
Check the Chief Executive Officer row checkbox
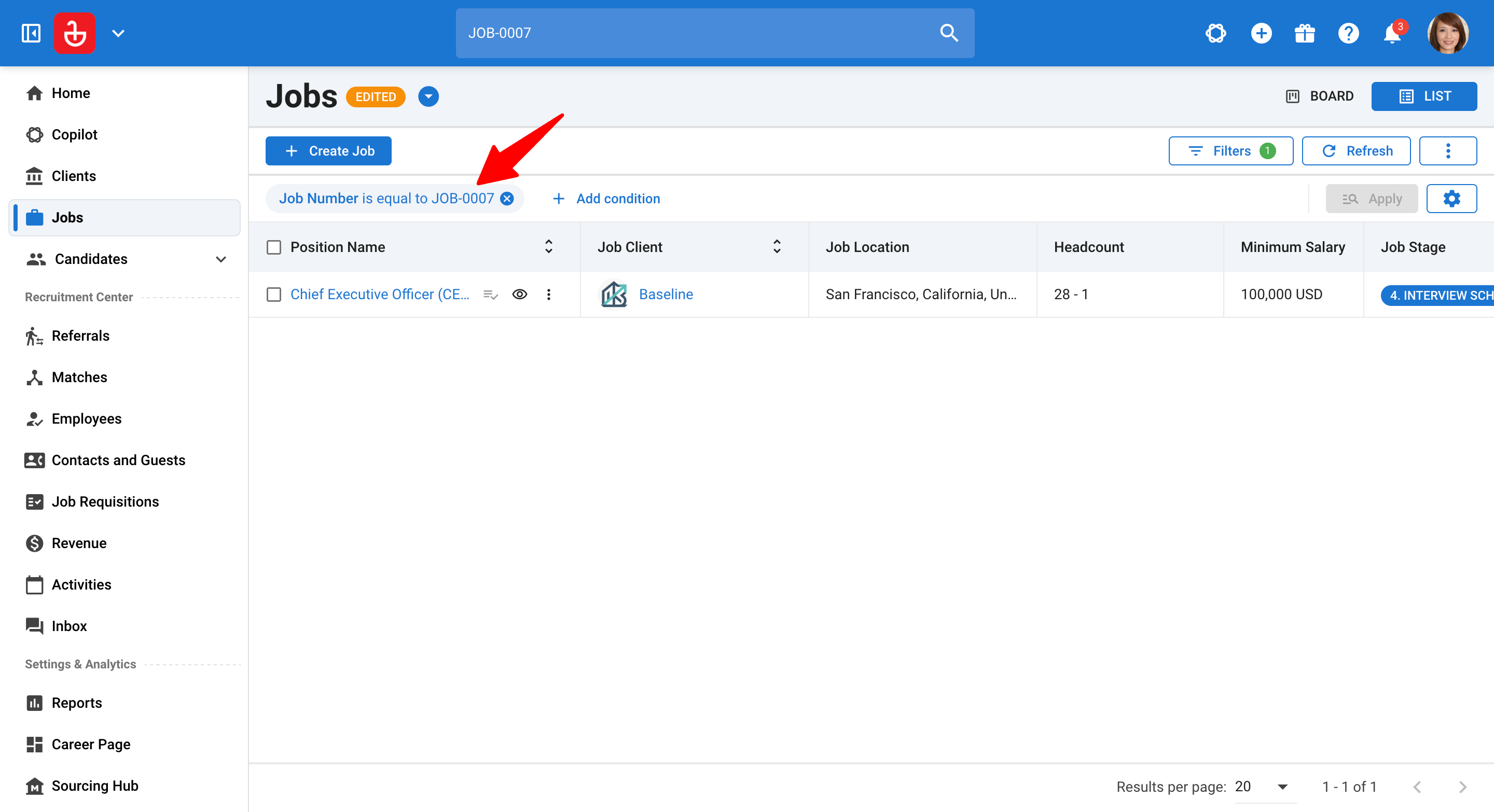pos(274,295)
